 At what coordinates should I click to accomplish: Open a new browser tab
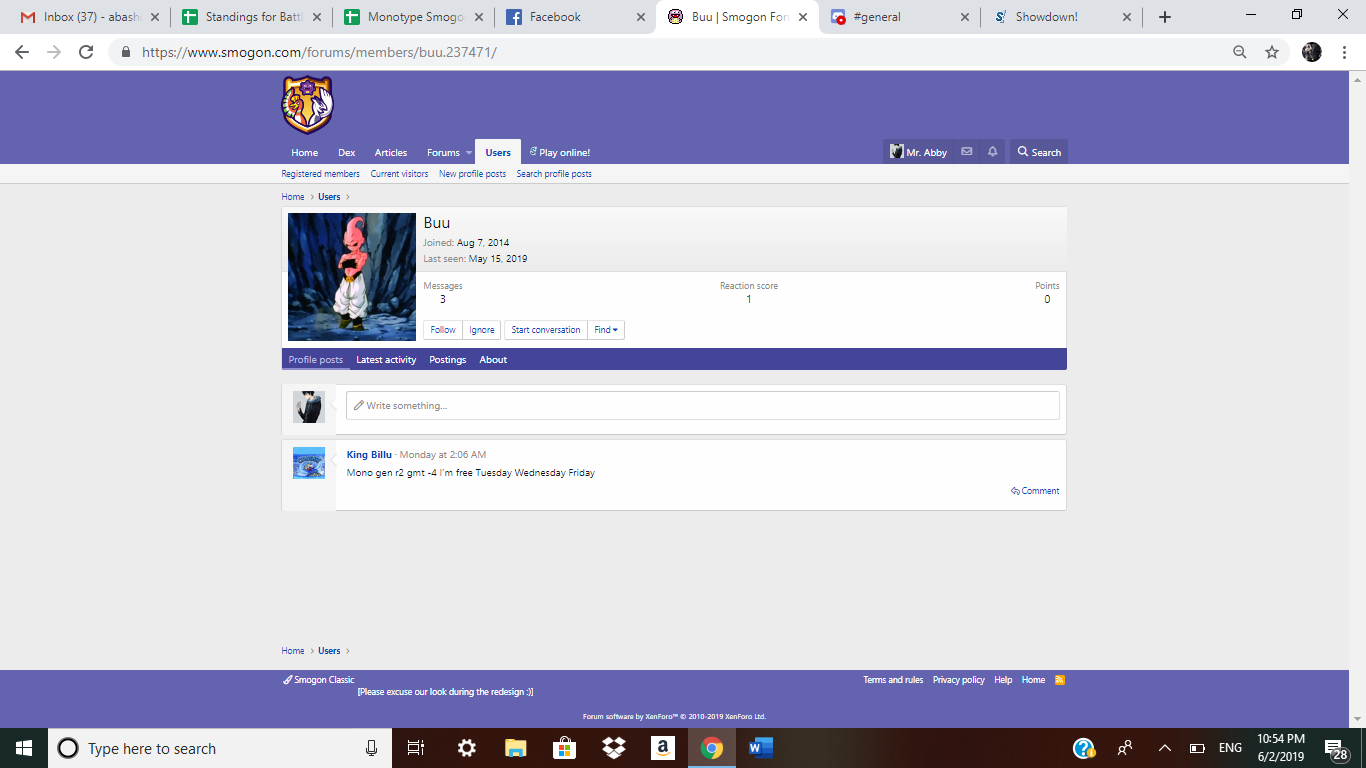coord(1165,17)
